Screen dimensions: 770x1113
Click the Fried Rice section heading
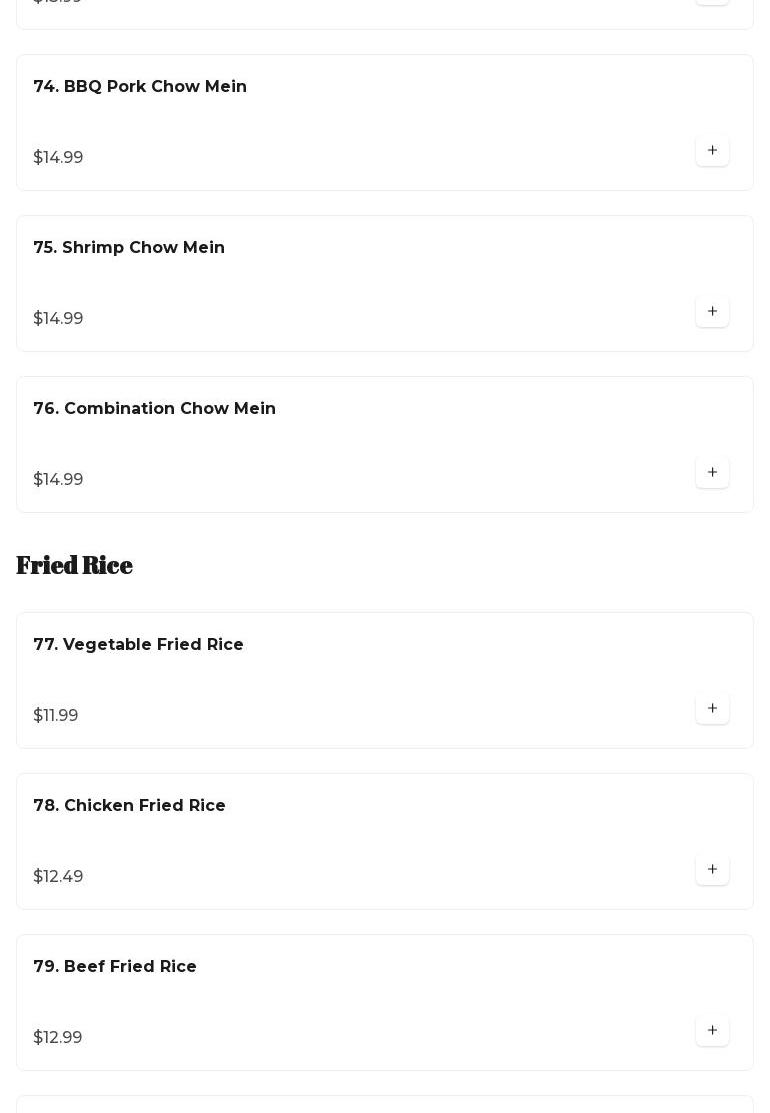coord(75,565)
